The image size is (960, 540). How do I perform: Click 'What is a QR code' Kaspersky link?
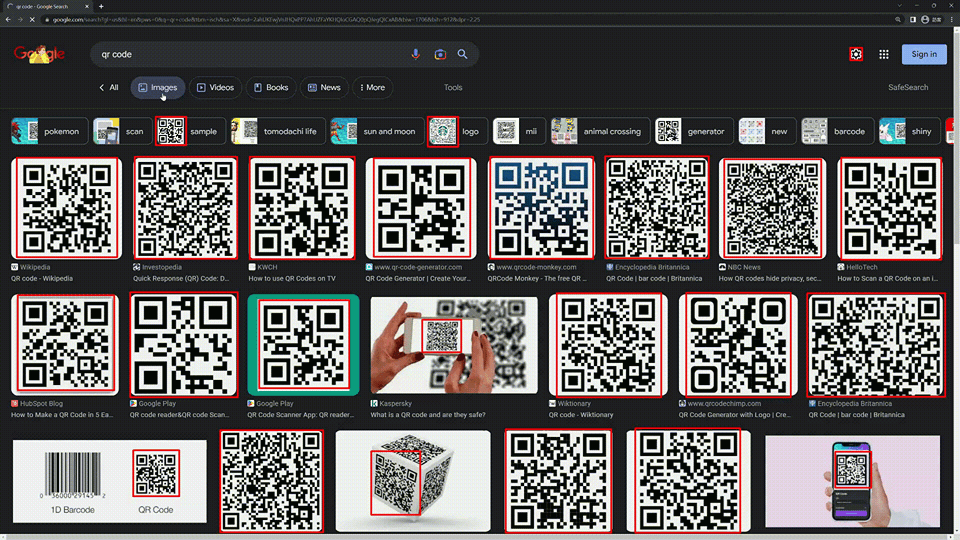(428, 415)
